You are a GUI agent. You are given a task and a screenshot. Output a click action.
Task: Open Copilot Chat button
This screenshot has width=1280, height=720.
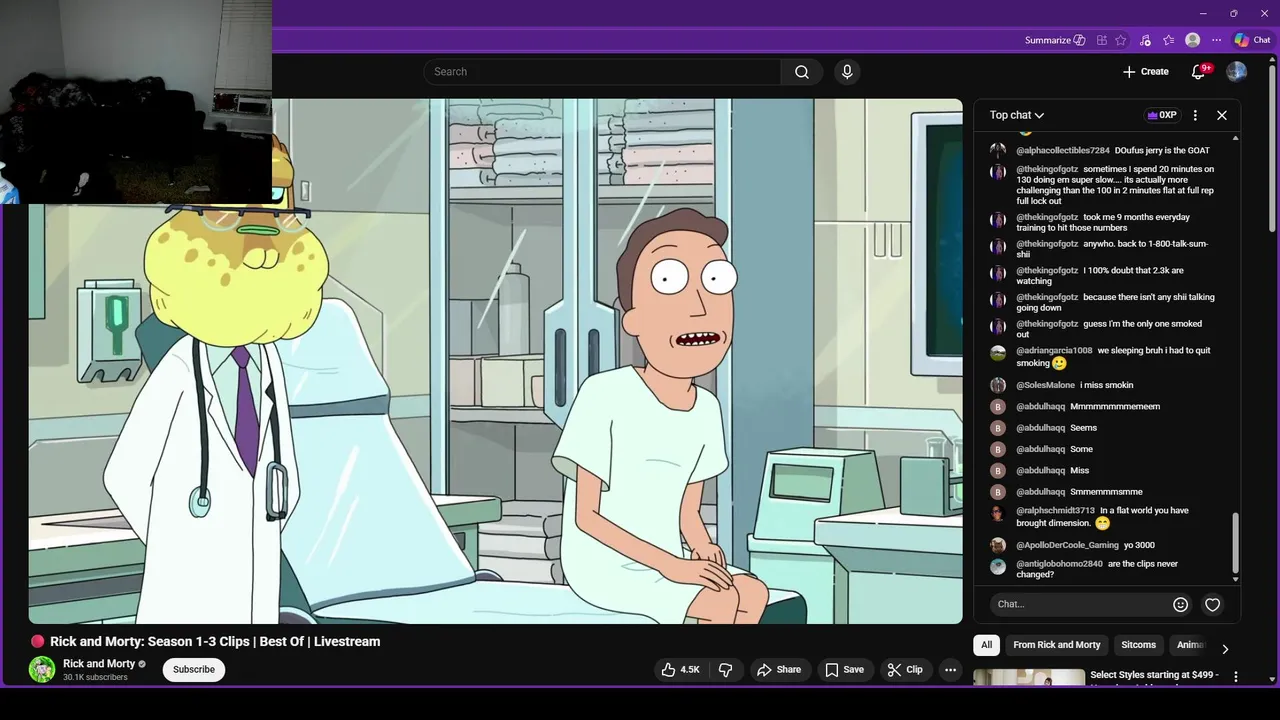coord(1252,40)
